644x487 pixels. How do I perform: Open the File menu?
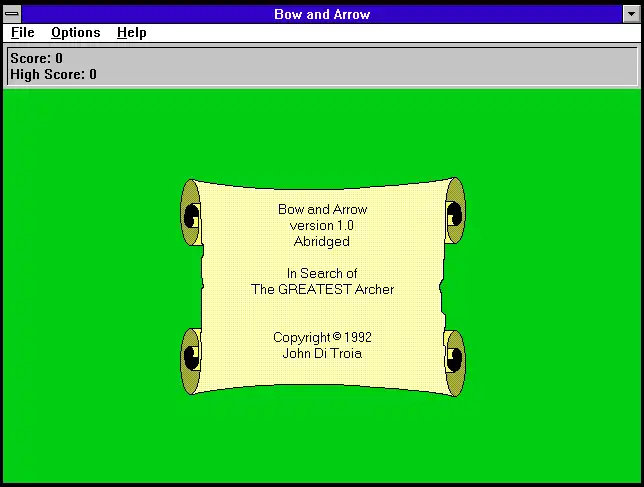point(22,33)
